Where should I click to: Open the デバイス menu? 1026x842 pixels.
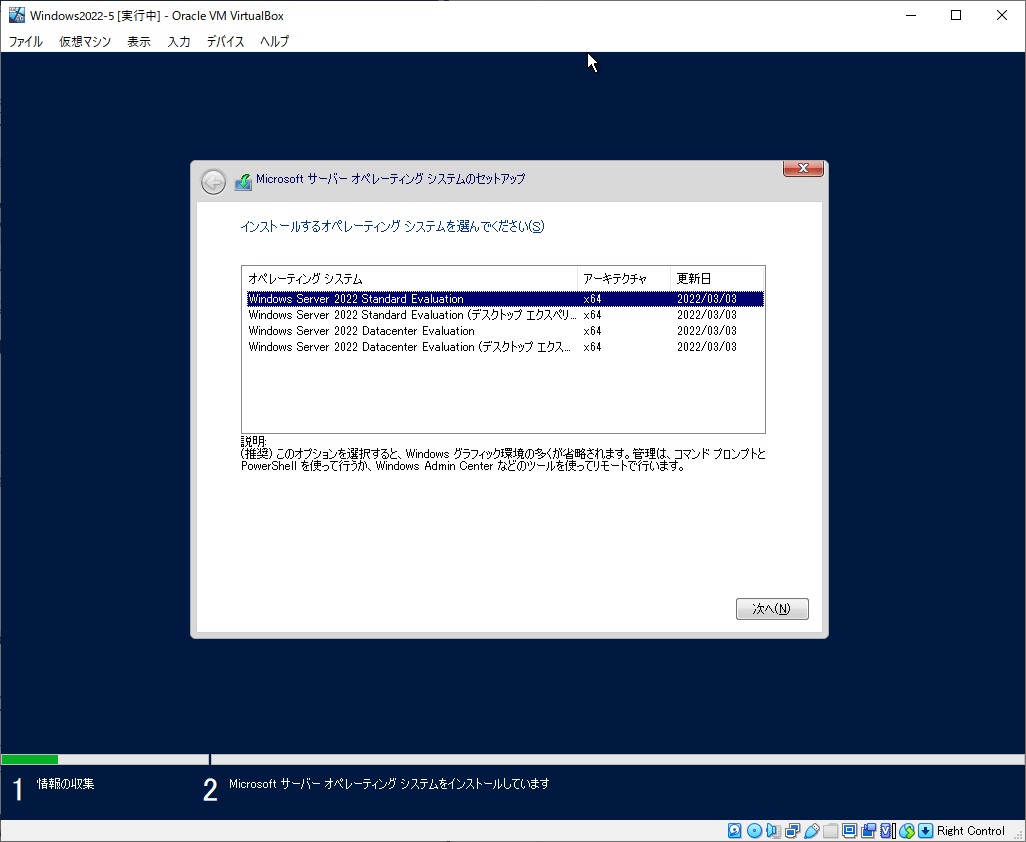click(x=225, y=41)
